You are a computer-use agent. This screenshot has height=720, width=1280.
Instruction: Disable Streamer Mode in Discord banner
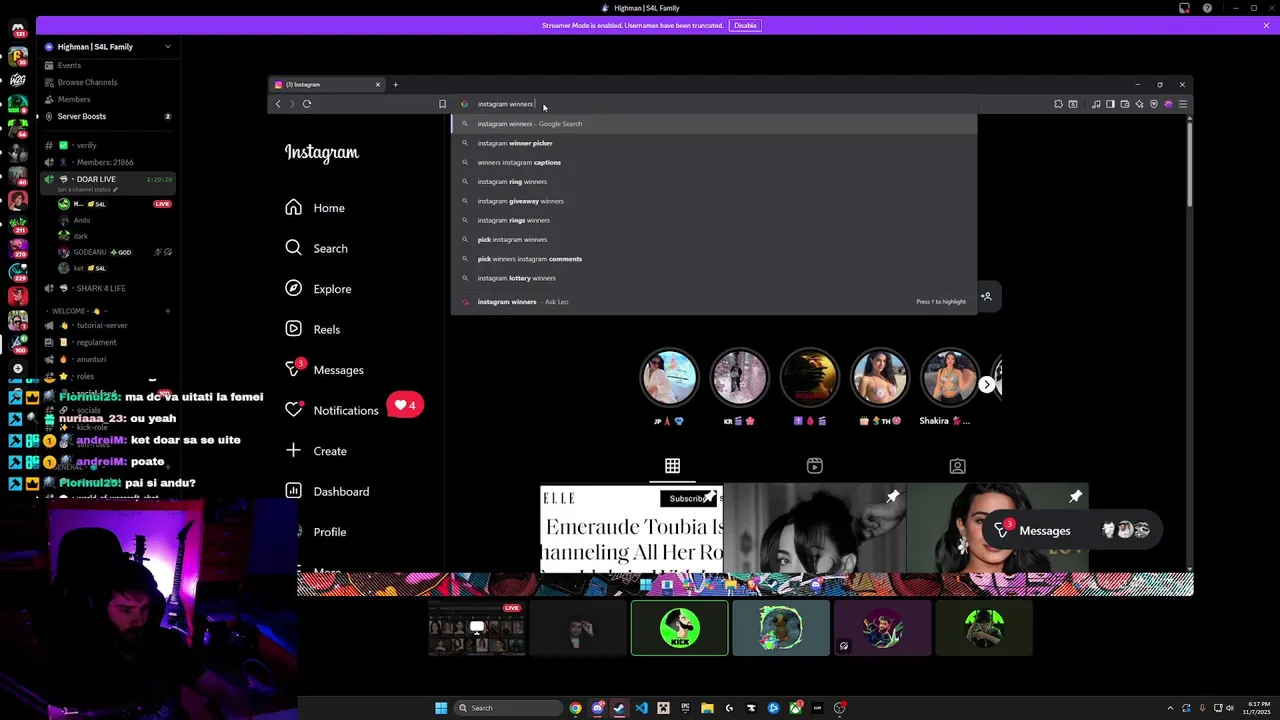(x=744, y=25)
